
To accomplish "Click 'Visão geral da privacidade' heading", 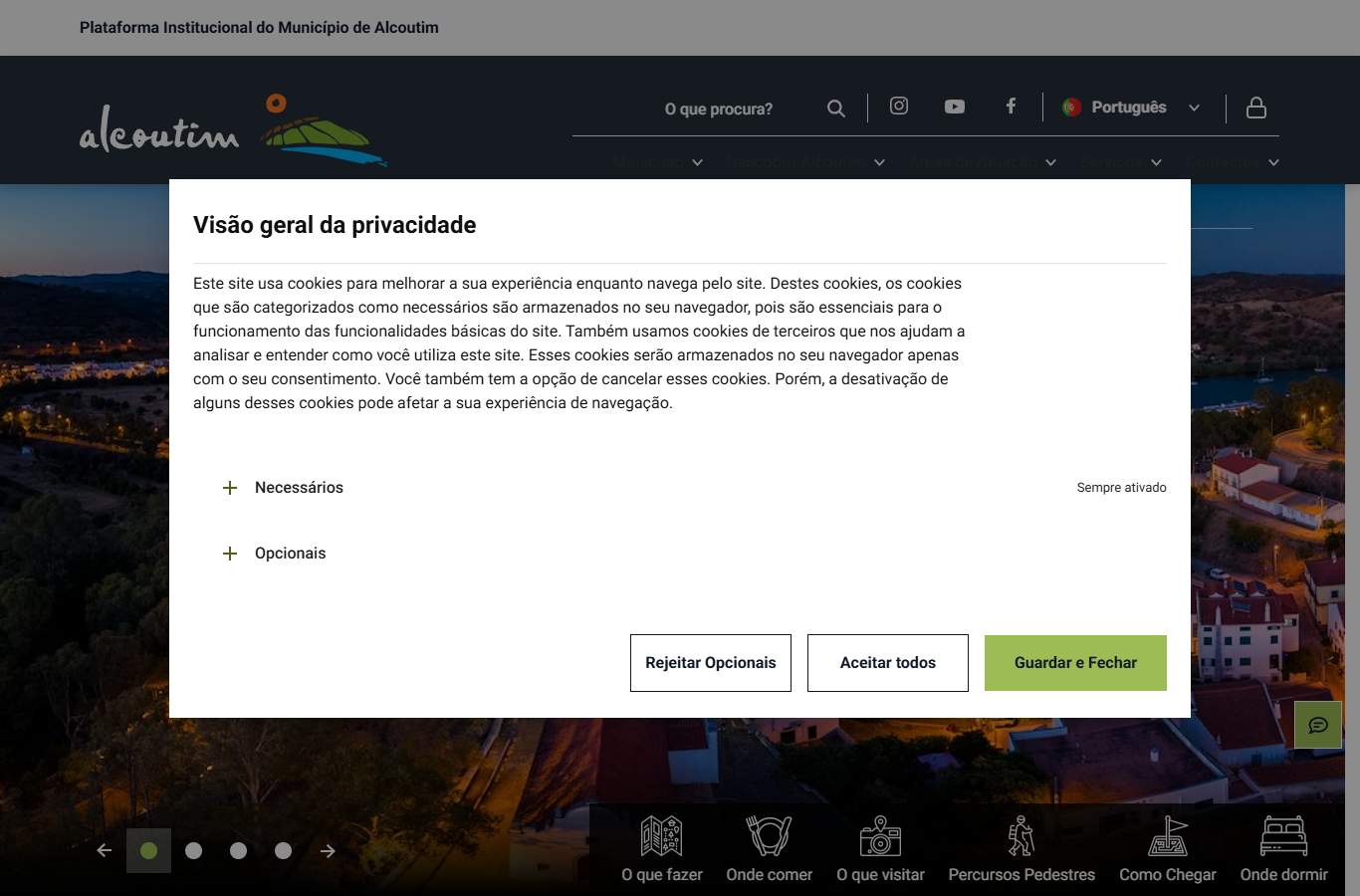I will 335,225.
